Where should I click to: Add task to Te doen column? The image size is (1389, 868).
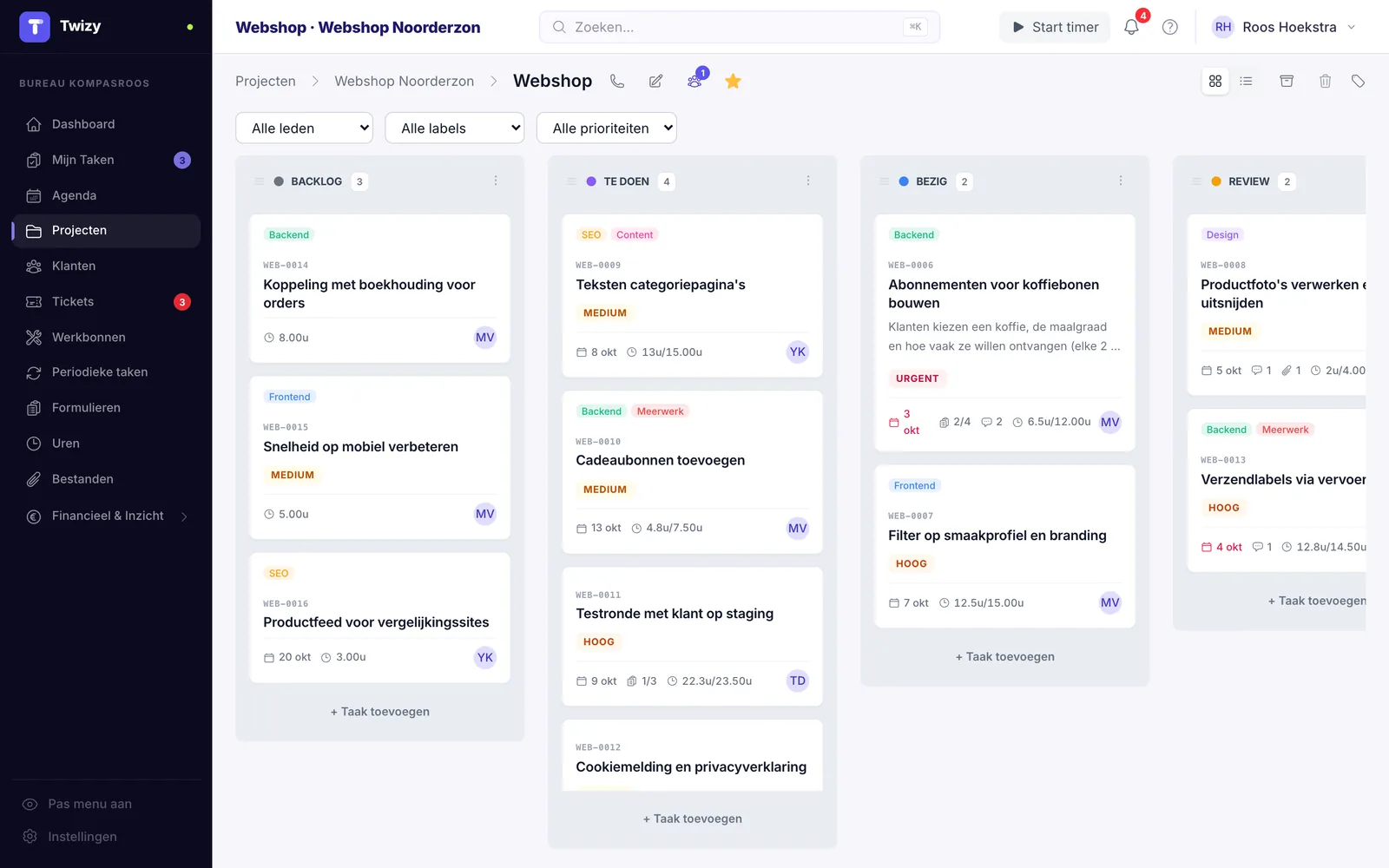click(693, 819)
